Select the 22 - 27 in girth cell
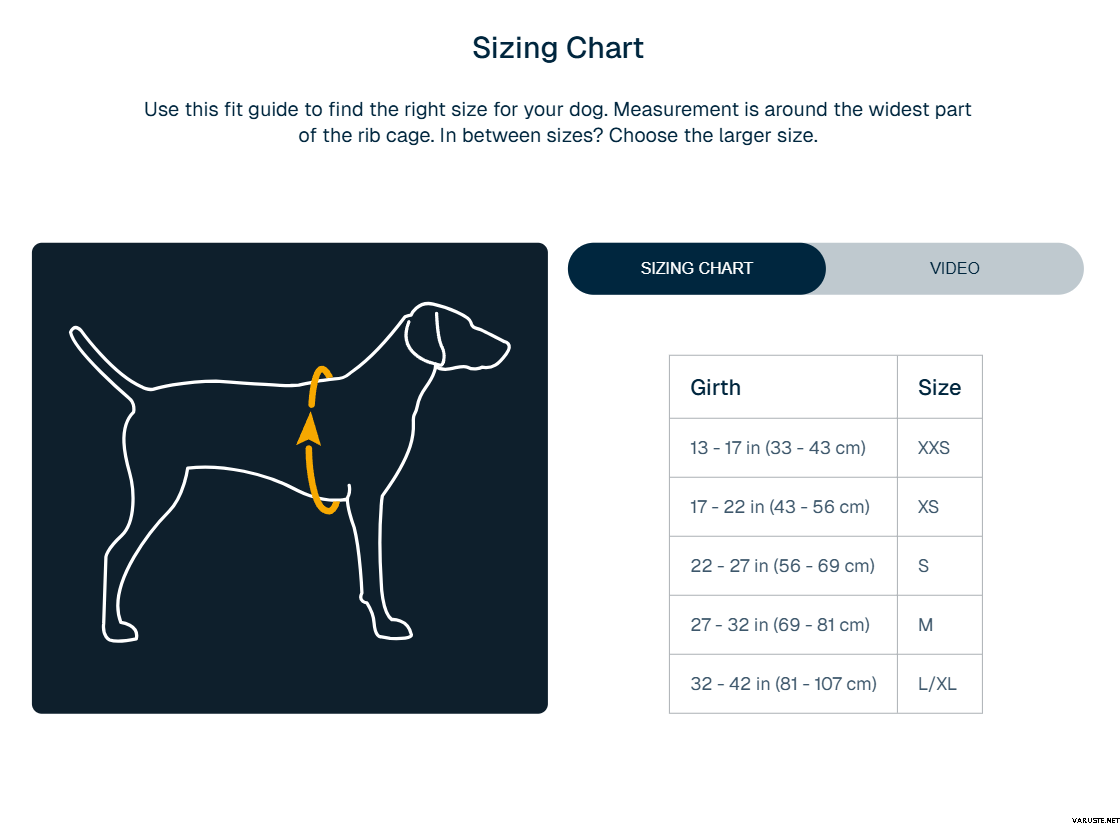The width and height of the screenshot is (1120, 823). (782, 565)
